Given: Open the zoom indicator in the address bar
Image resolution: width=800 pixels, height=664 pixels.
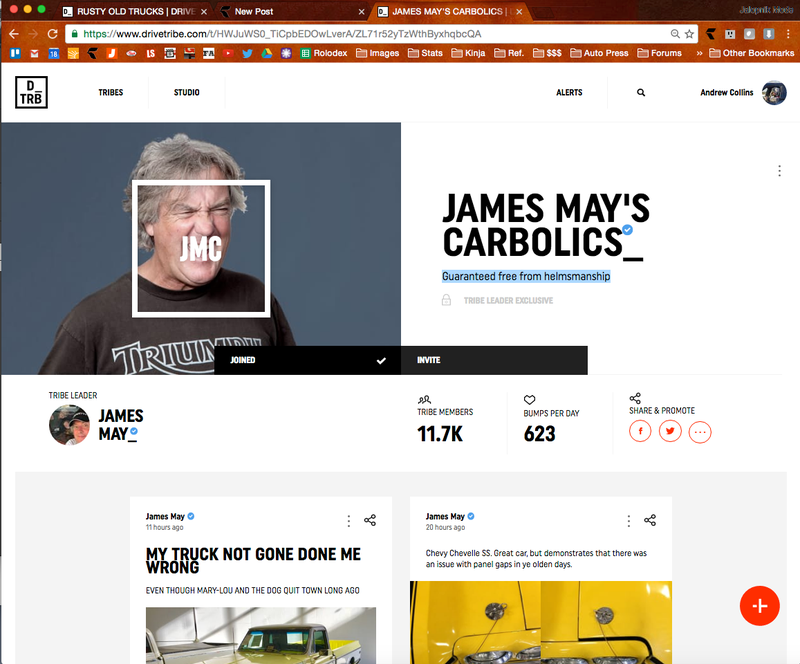Looking at the screenshot, I should [x=675, y=34].
